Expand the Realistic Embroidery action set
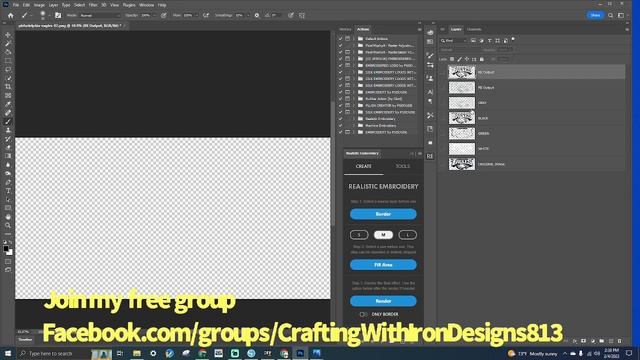Screen dimensions: 640x360 coord(354,119)
